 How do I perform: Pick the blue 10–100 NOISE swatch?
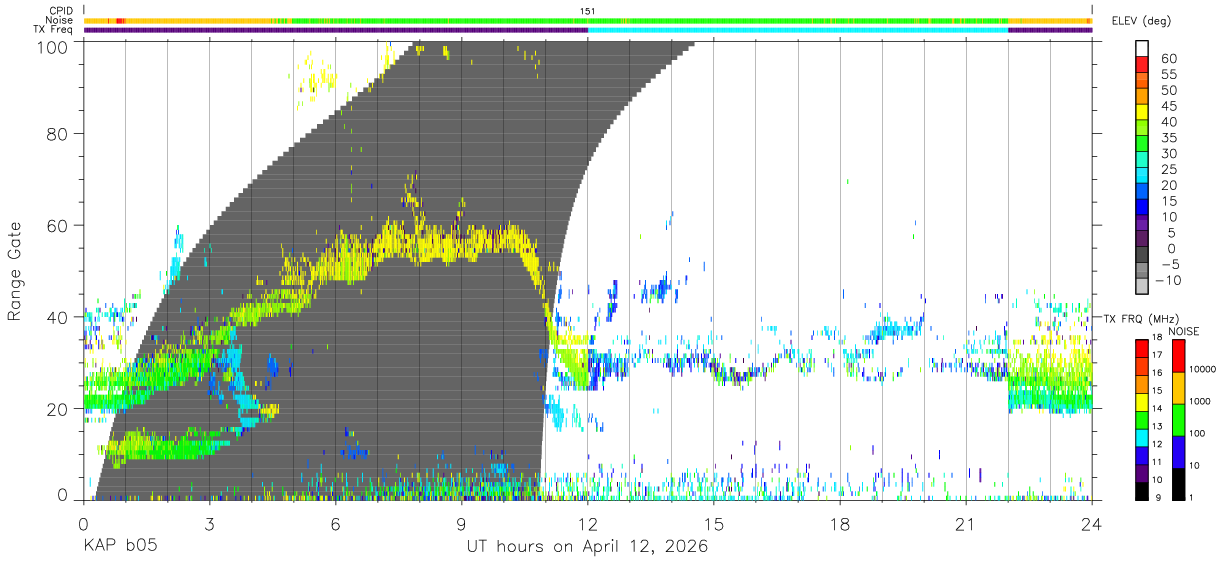pos(1180,451)
